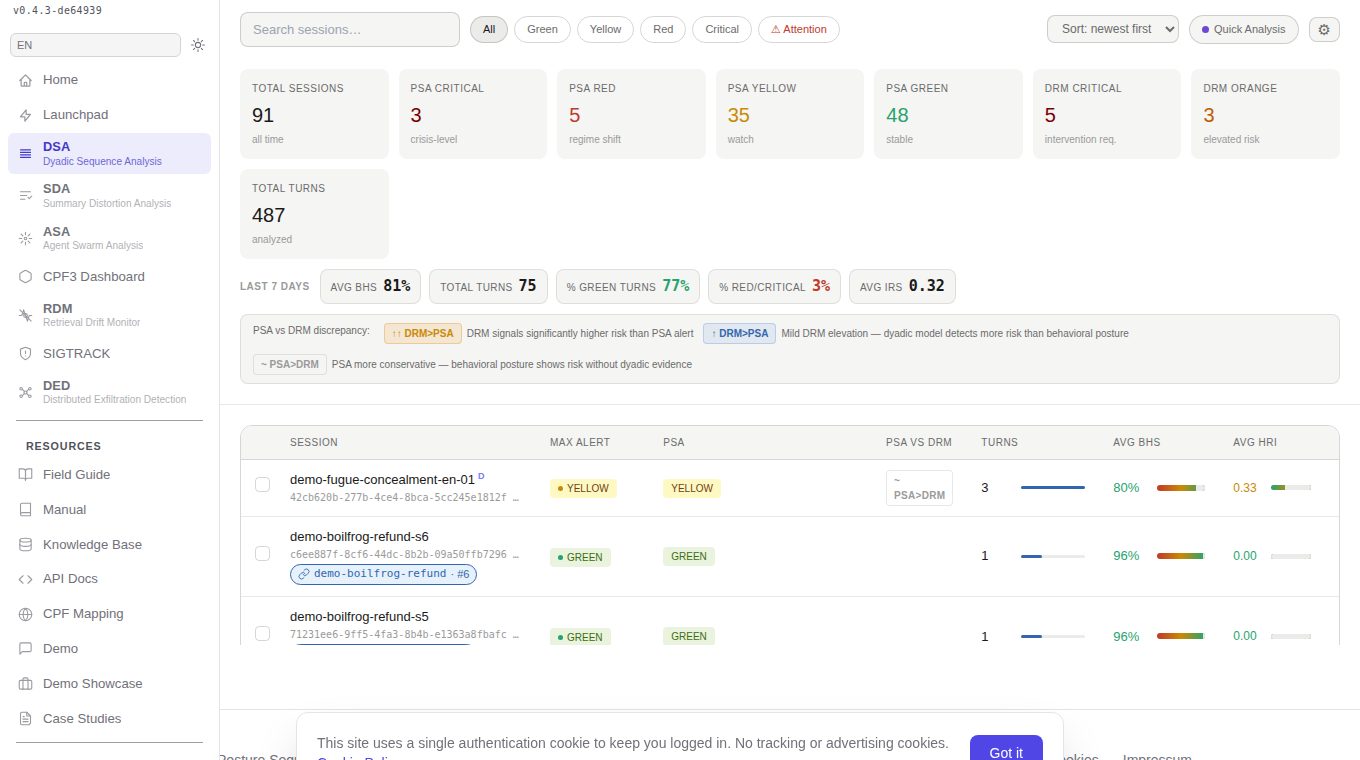Click the Knowledge Base database icon
The height and width of the screenshot is (760, 1360).
(x=25, y=545)
